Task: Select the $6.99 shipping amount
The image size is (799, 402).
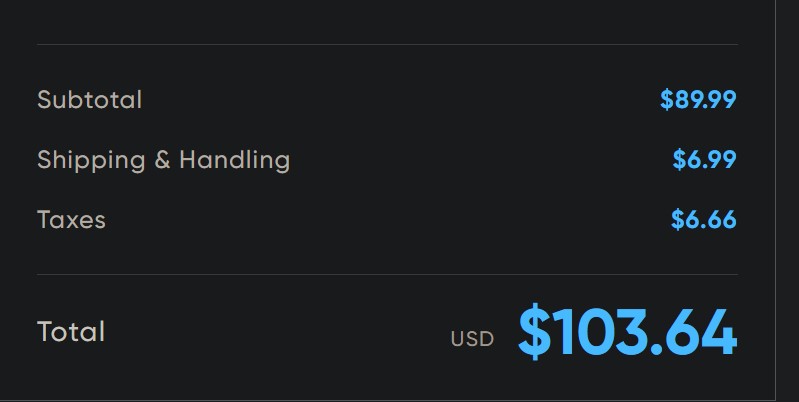Action: 704,159
